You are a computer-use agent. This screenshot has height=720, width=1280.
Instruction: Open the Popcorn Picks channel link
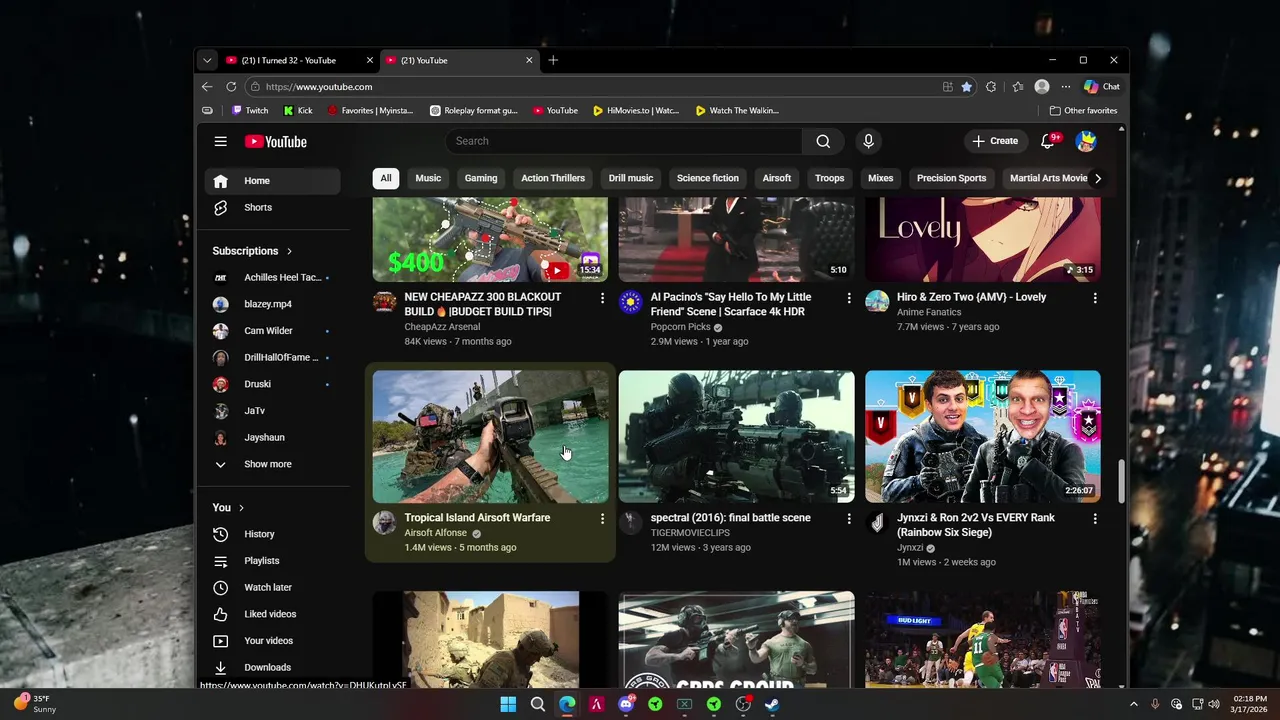pos(681,327)
